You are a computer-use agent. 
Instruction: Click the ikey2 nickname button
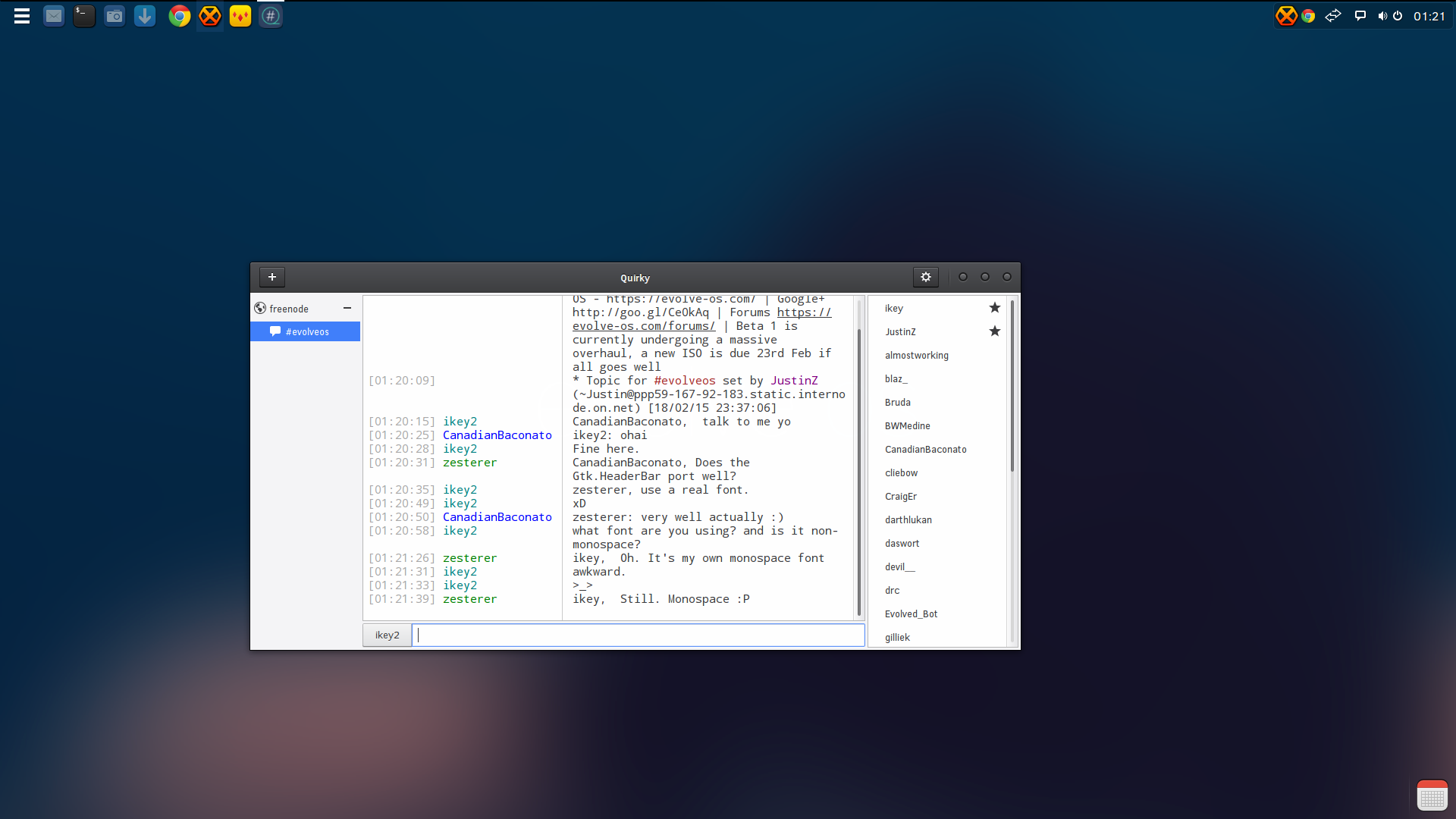[387, 635]
